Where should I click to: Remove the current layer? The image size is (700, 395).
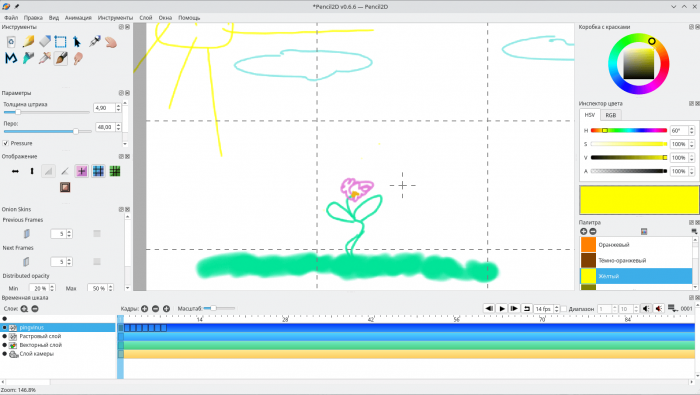pos(35,309)
